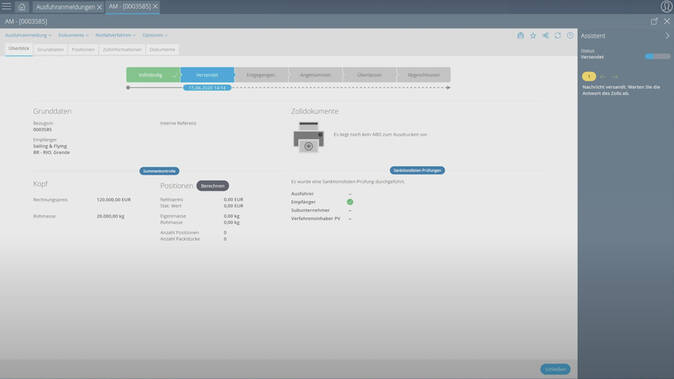This screenshot has height=379, width=674.
Task: Expand the Dokumente dropdown menu
Action: pyautogui.click(x=73, y=35)
